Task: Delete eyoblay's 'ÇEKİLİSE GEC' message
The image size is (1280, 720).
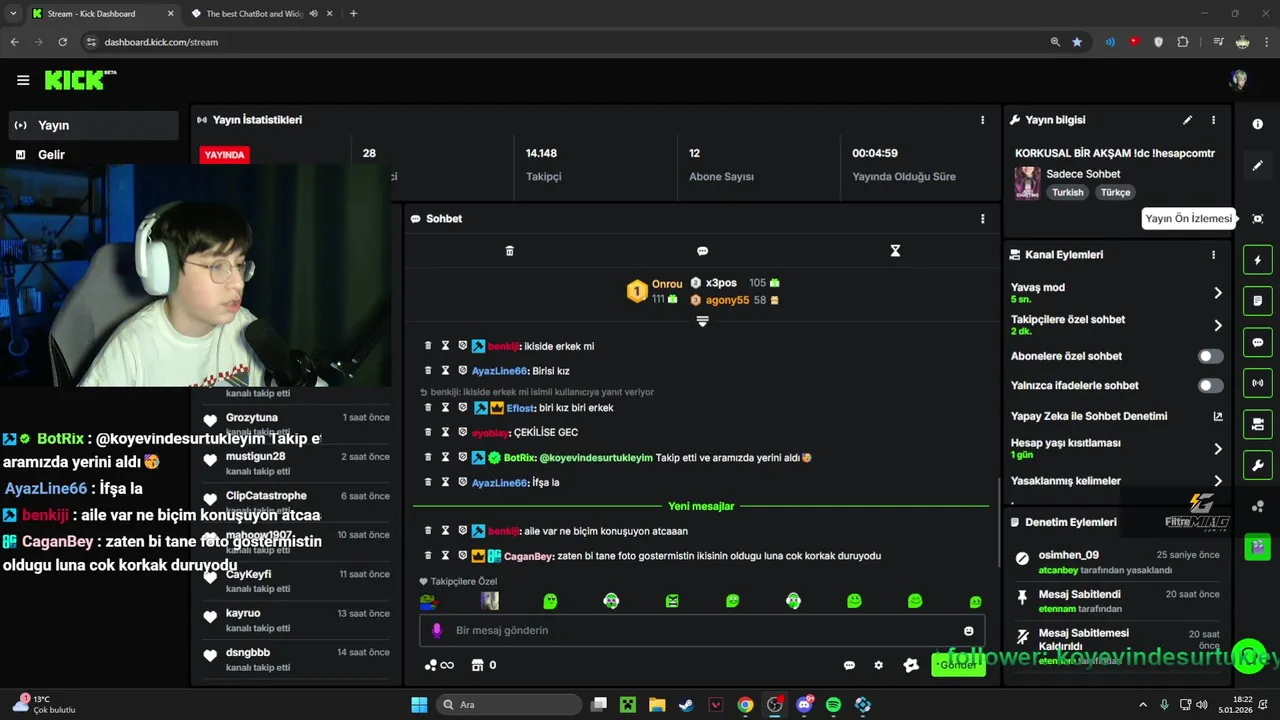Action: [x=428, y=432]
